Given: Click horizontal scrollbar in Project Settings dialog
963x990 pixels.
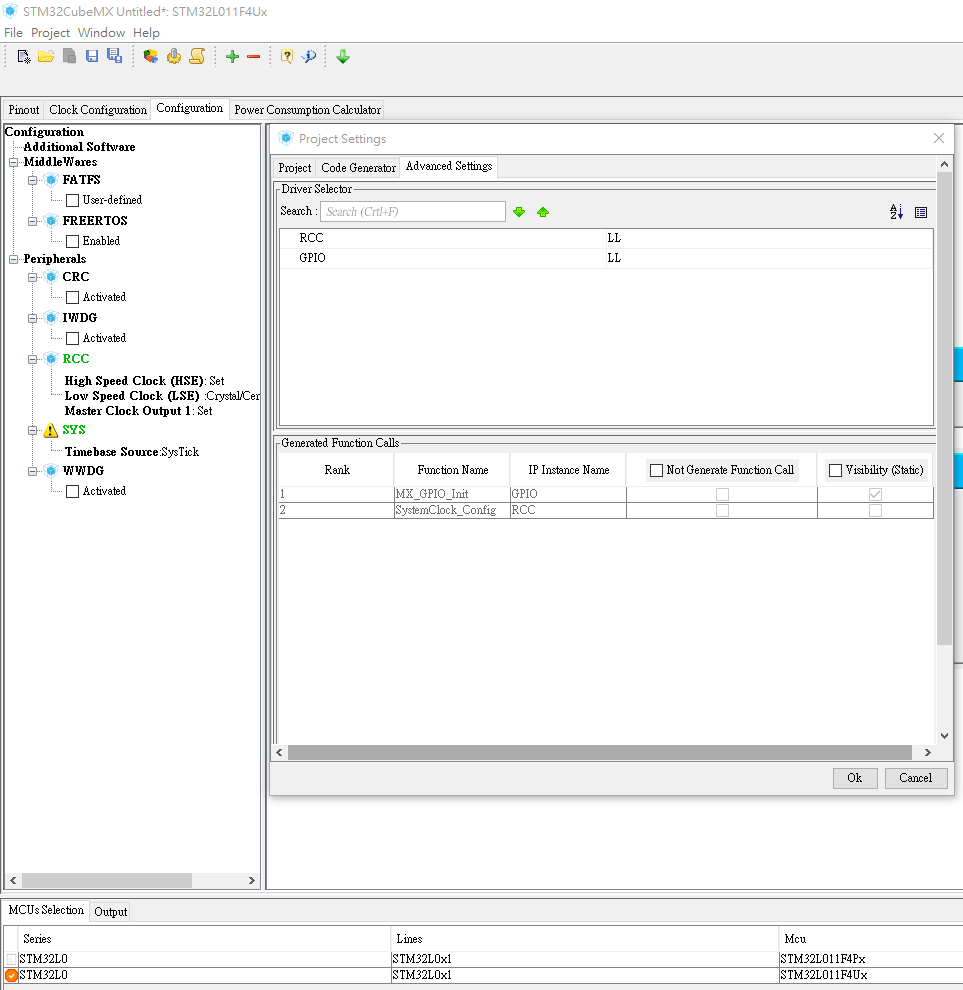Looking at the screenshot, I should coord(600,753).
